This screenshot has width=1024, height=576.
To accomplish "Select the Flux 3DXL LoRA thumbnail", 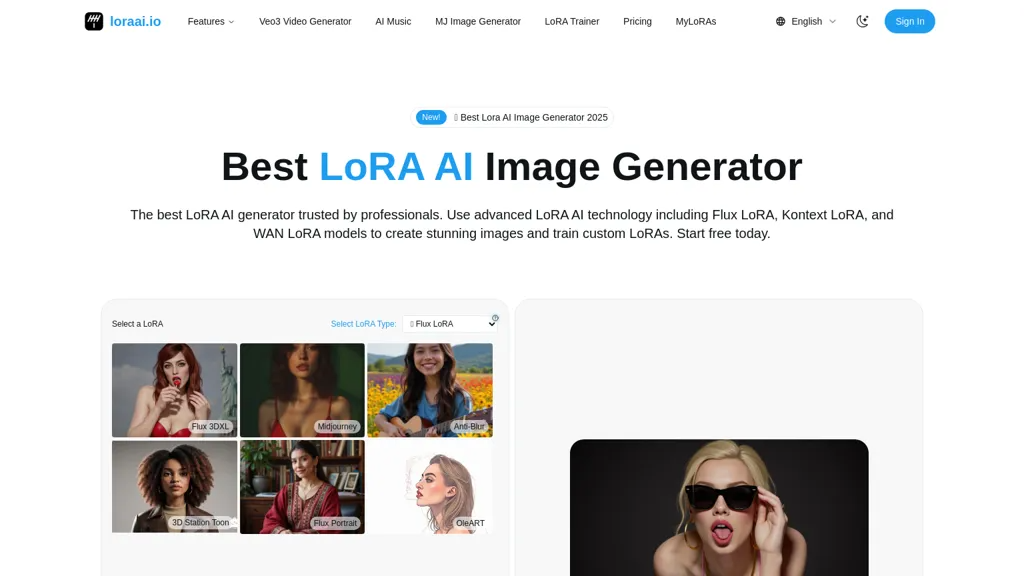I will 174,390.
